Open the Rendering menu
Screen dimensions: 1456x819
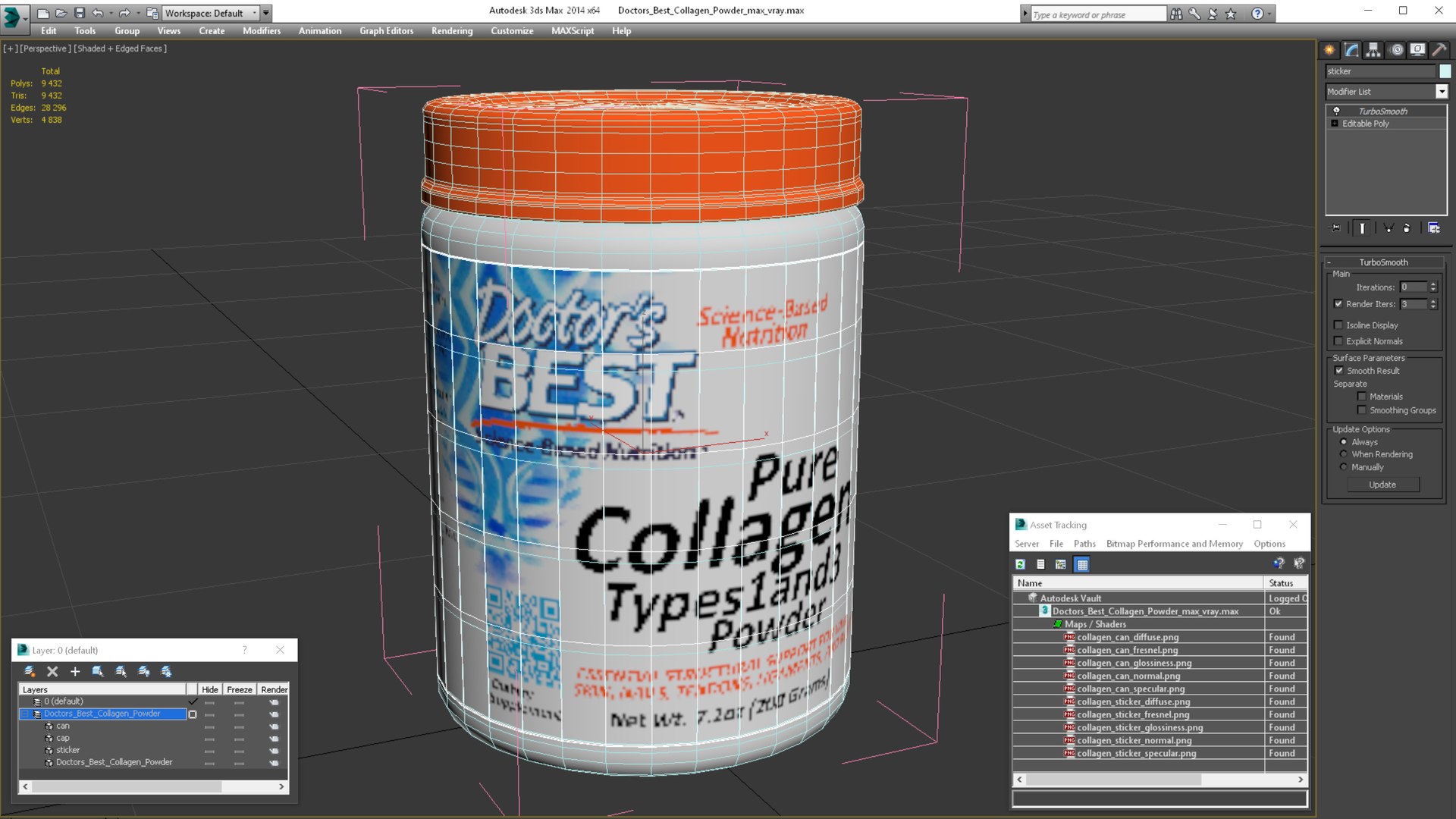(451, 31)
